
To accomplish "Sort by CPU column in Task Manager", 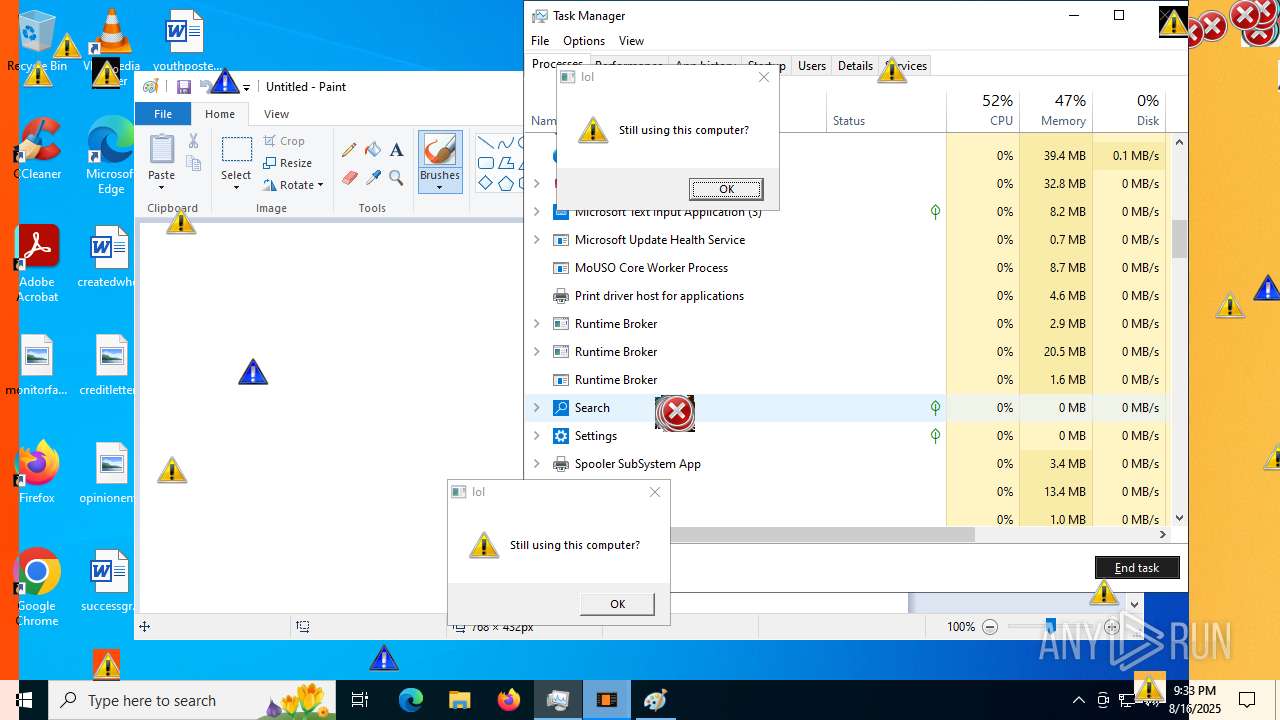I will click(983, 111).
